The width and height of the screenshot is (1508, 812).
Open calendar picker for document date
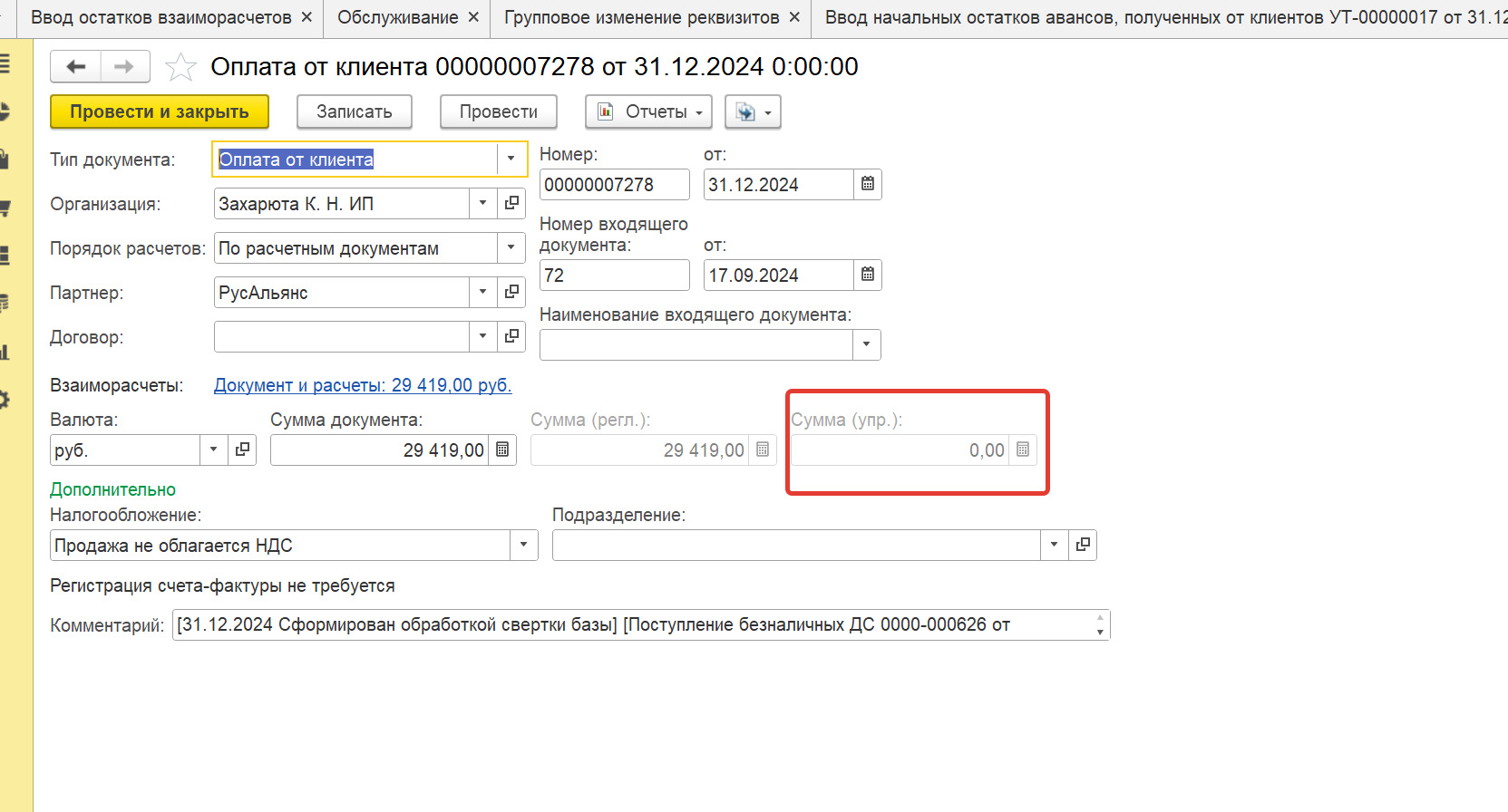pyautogui.click(x=868, y=184)
